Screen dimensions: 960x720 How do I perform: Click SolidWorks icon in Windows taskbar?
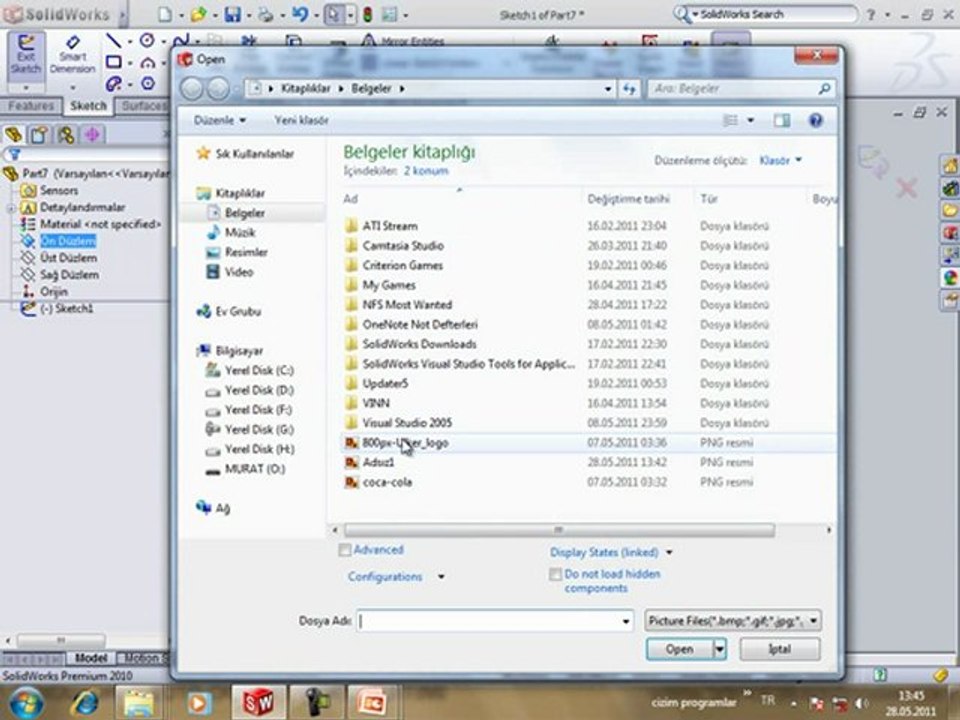(x=258, y=702)
